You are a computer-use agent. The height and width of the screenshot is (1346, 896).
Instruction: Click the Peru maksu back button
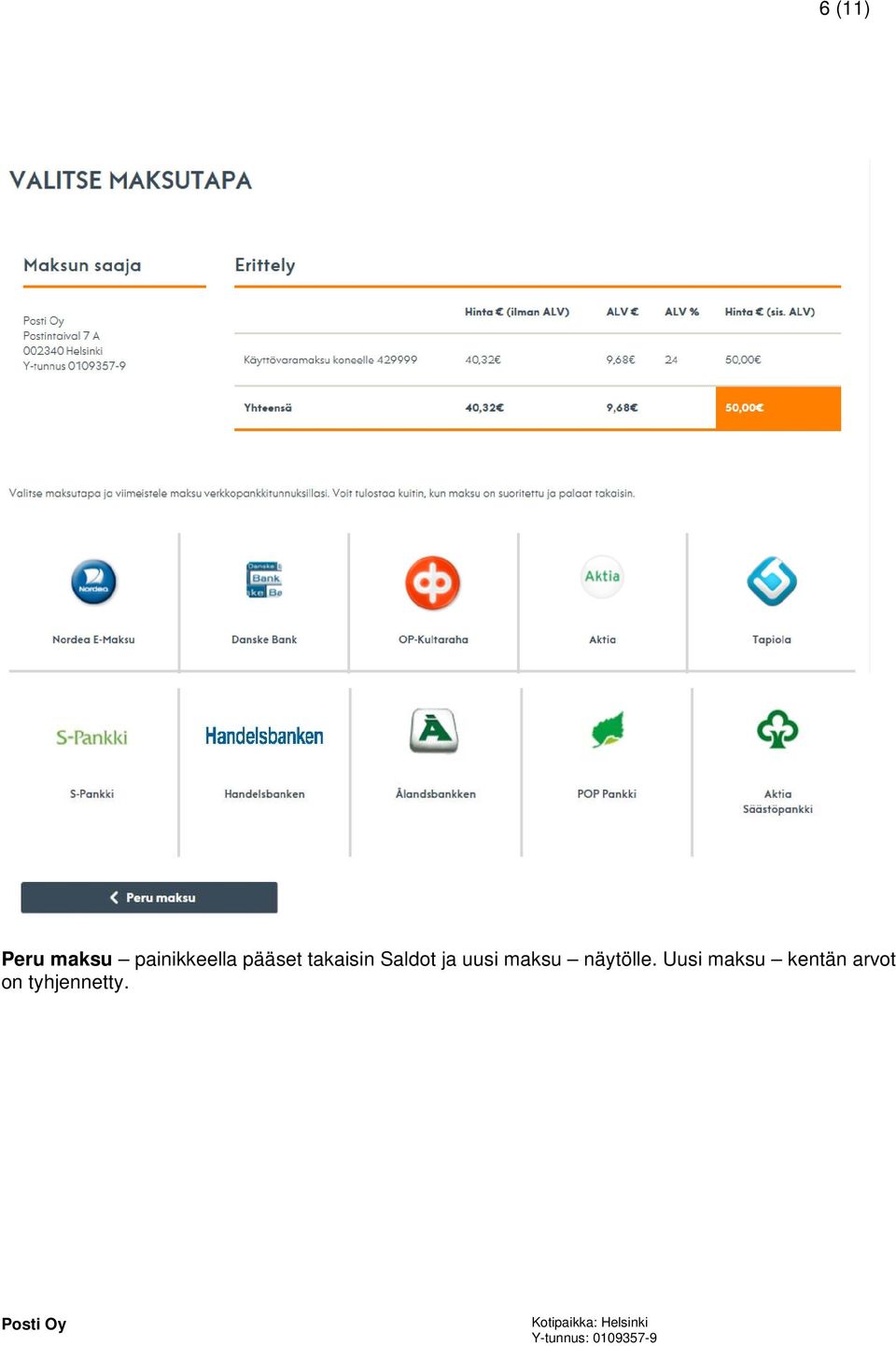coord(149,897)
